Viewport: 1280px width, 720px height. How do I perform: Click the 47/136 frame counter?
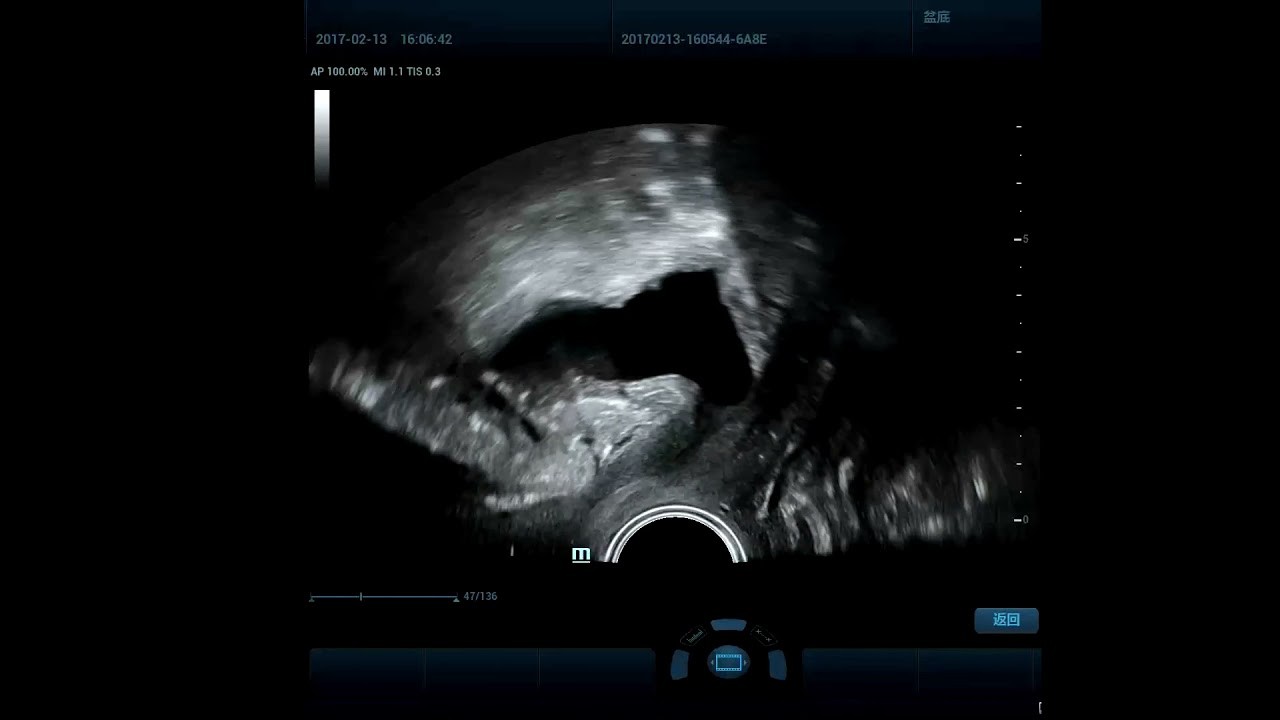[x=480, y=596]
